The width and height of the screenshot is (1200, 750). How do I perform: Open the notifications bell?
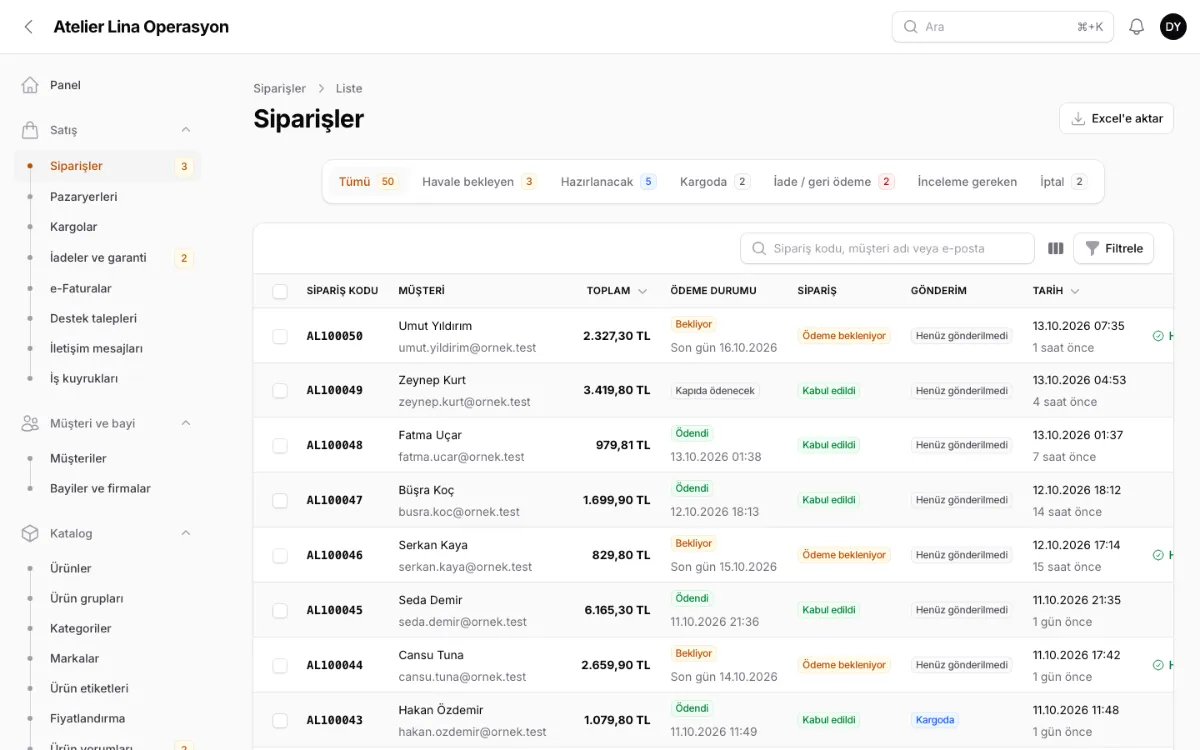tap(1136, 27)
